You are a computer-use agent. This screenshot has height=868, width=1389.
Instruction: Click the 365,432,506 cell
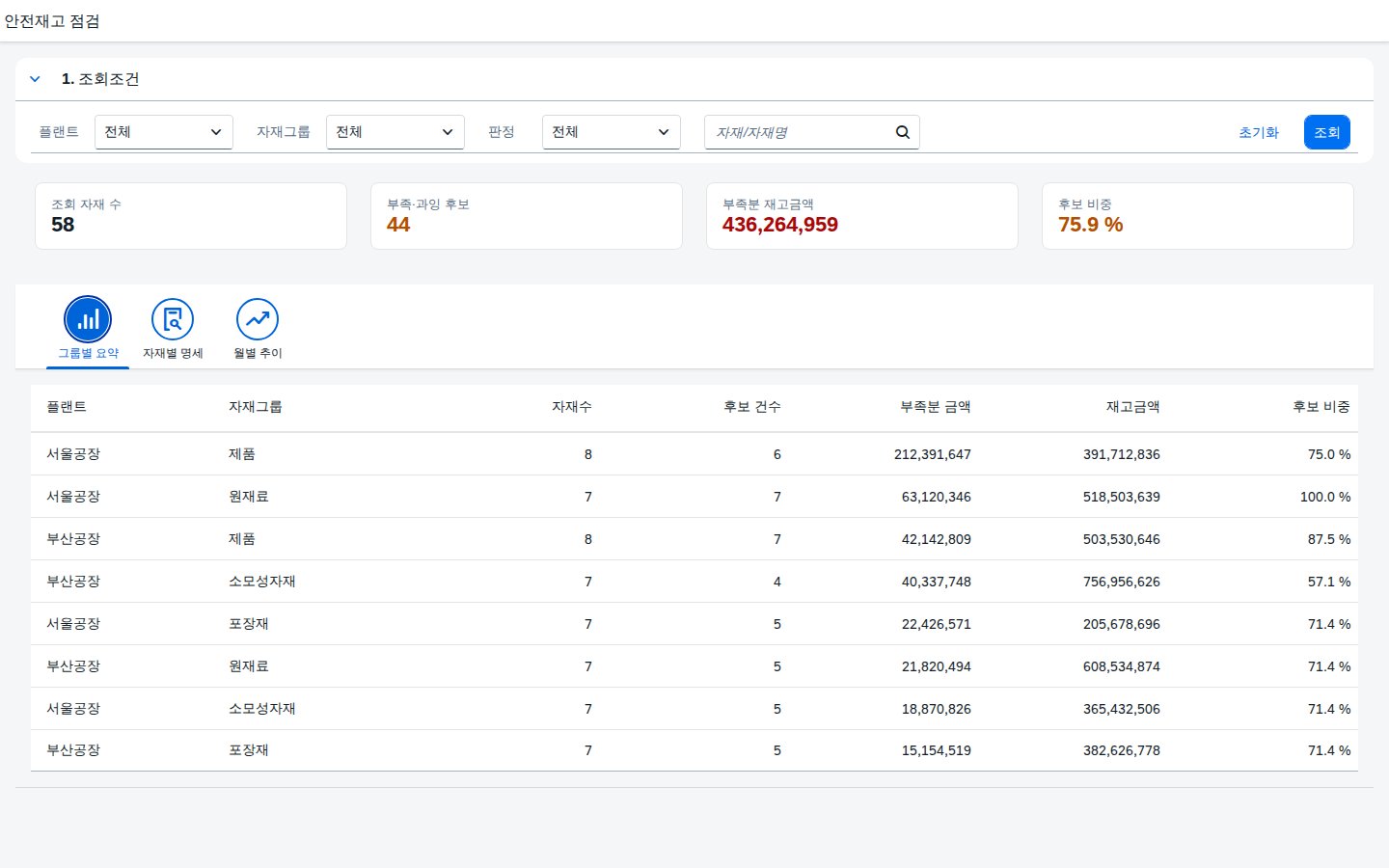coord(1122,709)
